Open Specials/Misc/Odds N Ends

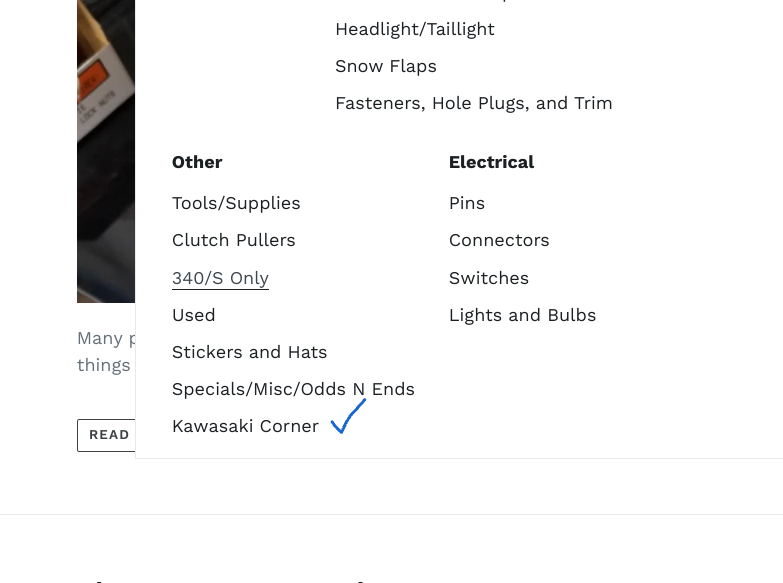(x=293, y=389)
